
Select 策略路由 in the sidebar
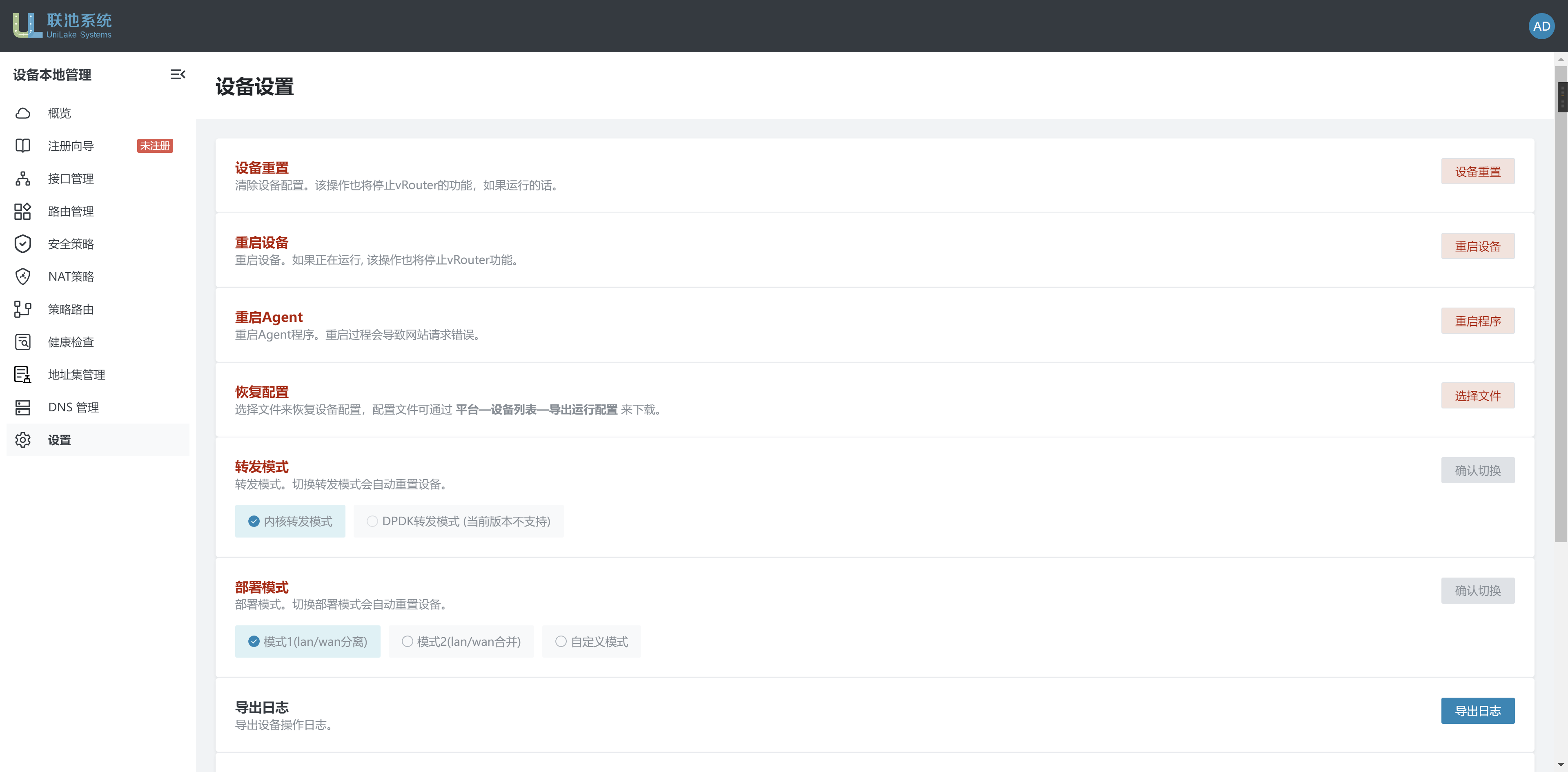[98, 309]
